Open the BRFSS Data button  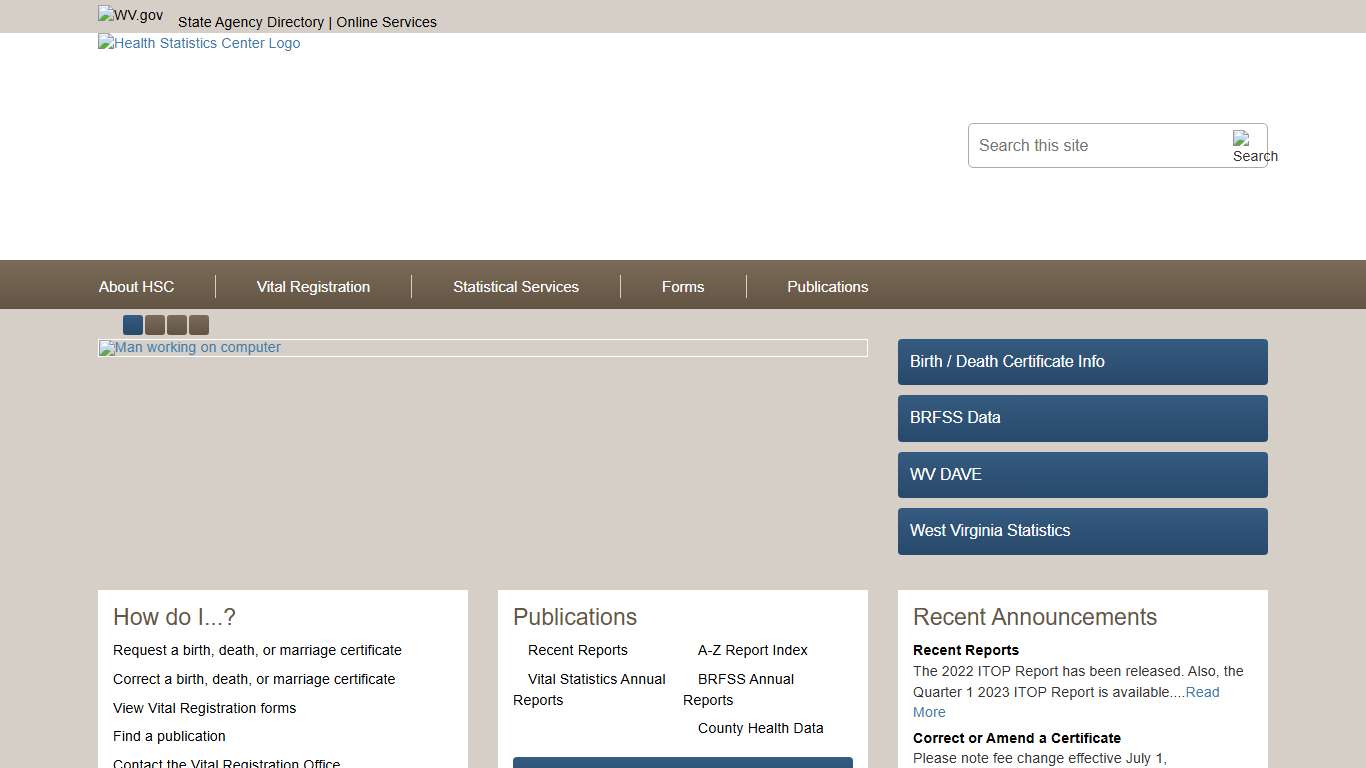pyautogui.click(x=1082, y=418)
